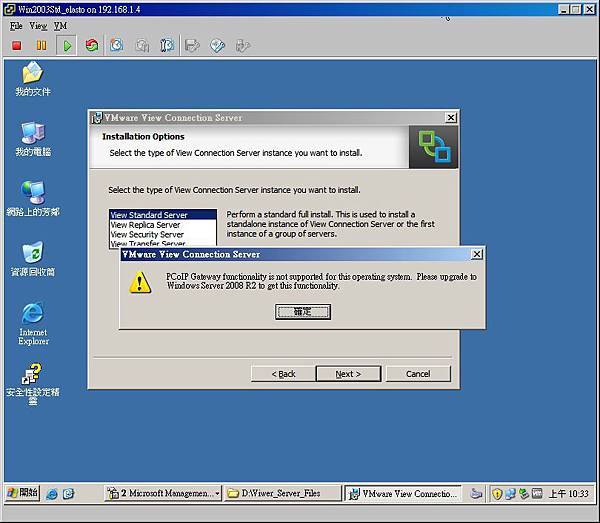Click the USB device toolbar icon

click(x=243, y=46)
